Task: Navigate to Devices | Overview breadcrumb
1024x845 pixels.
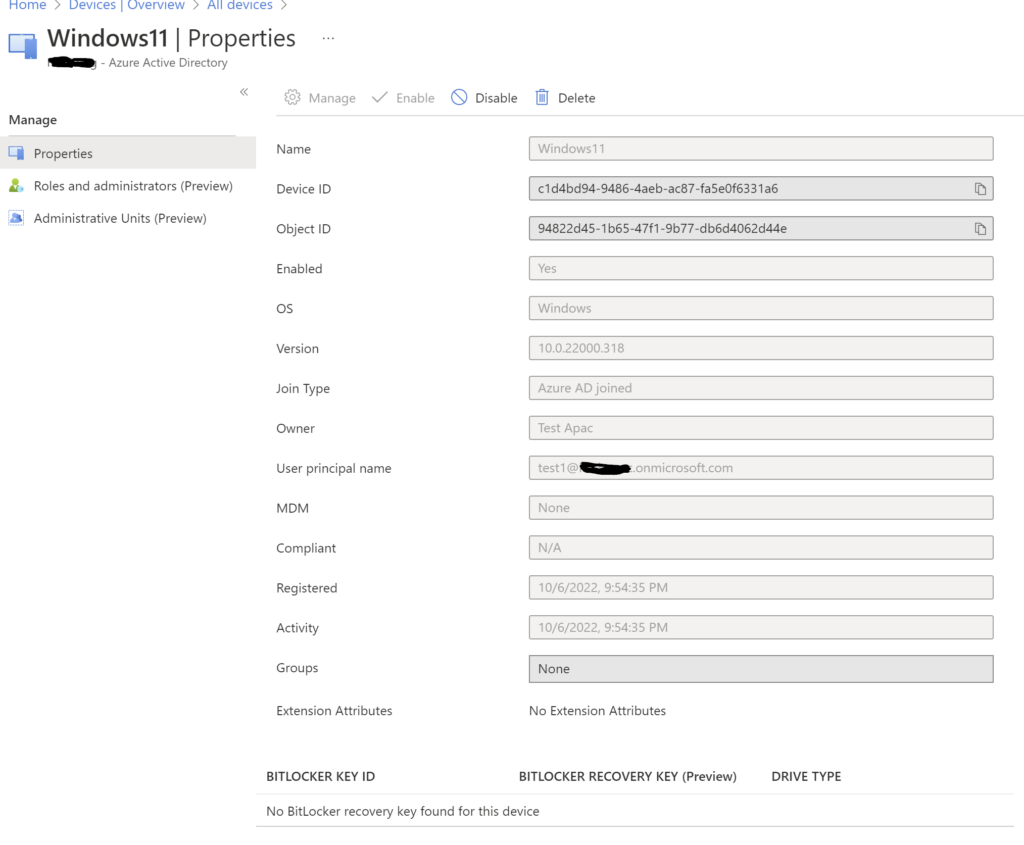Action: [x=126, y=6]
